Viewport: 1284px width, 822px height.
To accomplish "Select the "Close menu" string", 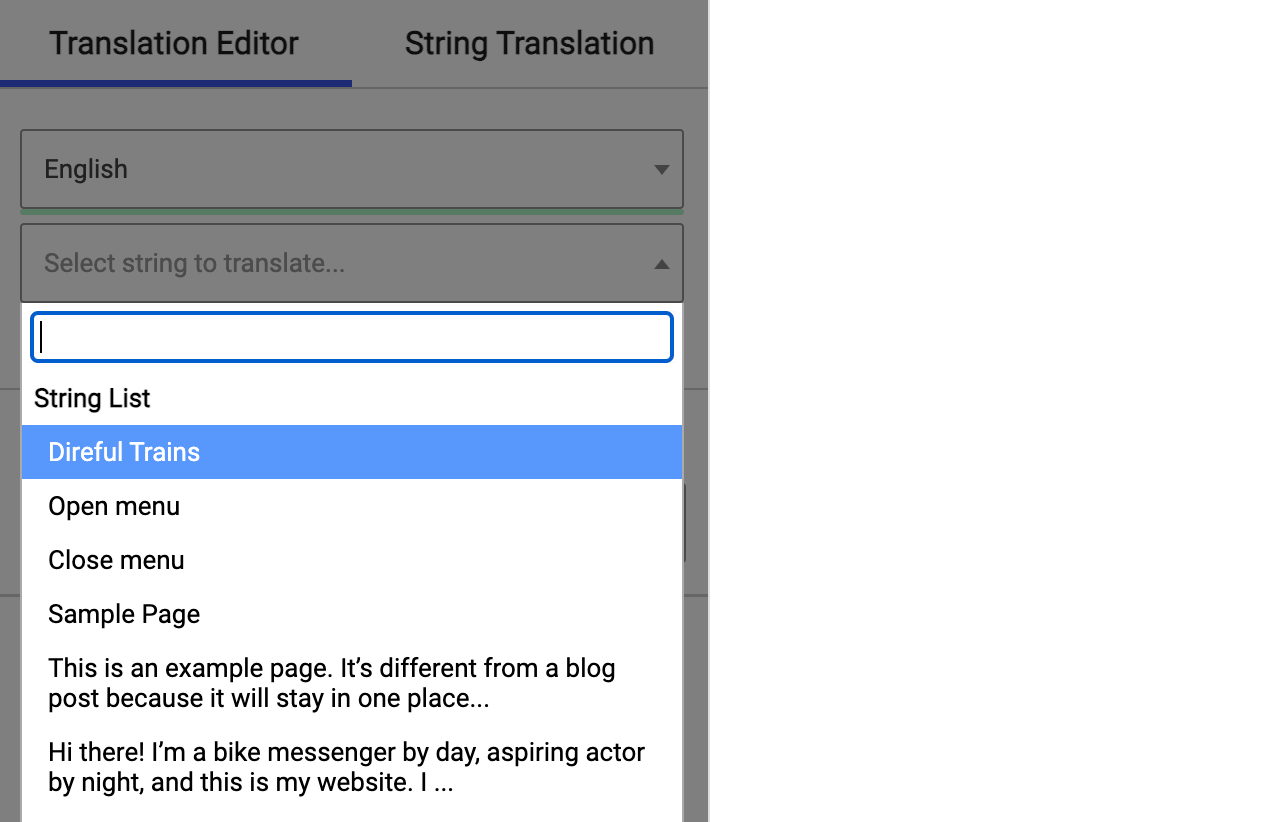I will tap(116, 560).
